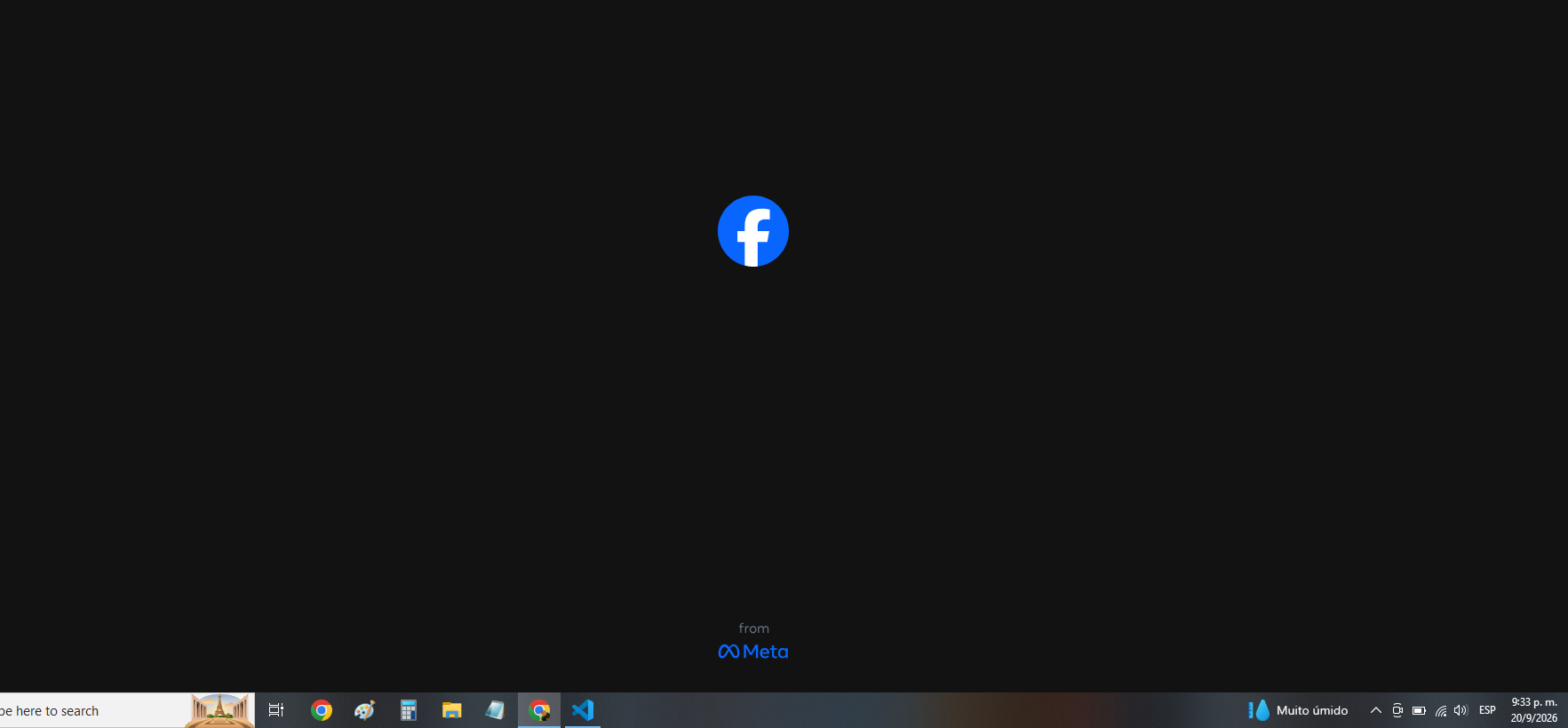The image size is (1568, 728).
Task: Open Wi-Fi network settings tray icon
Action: [1441, 710]
